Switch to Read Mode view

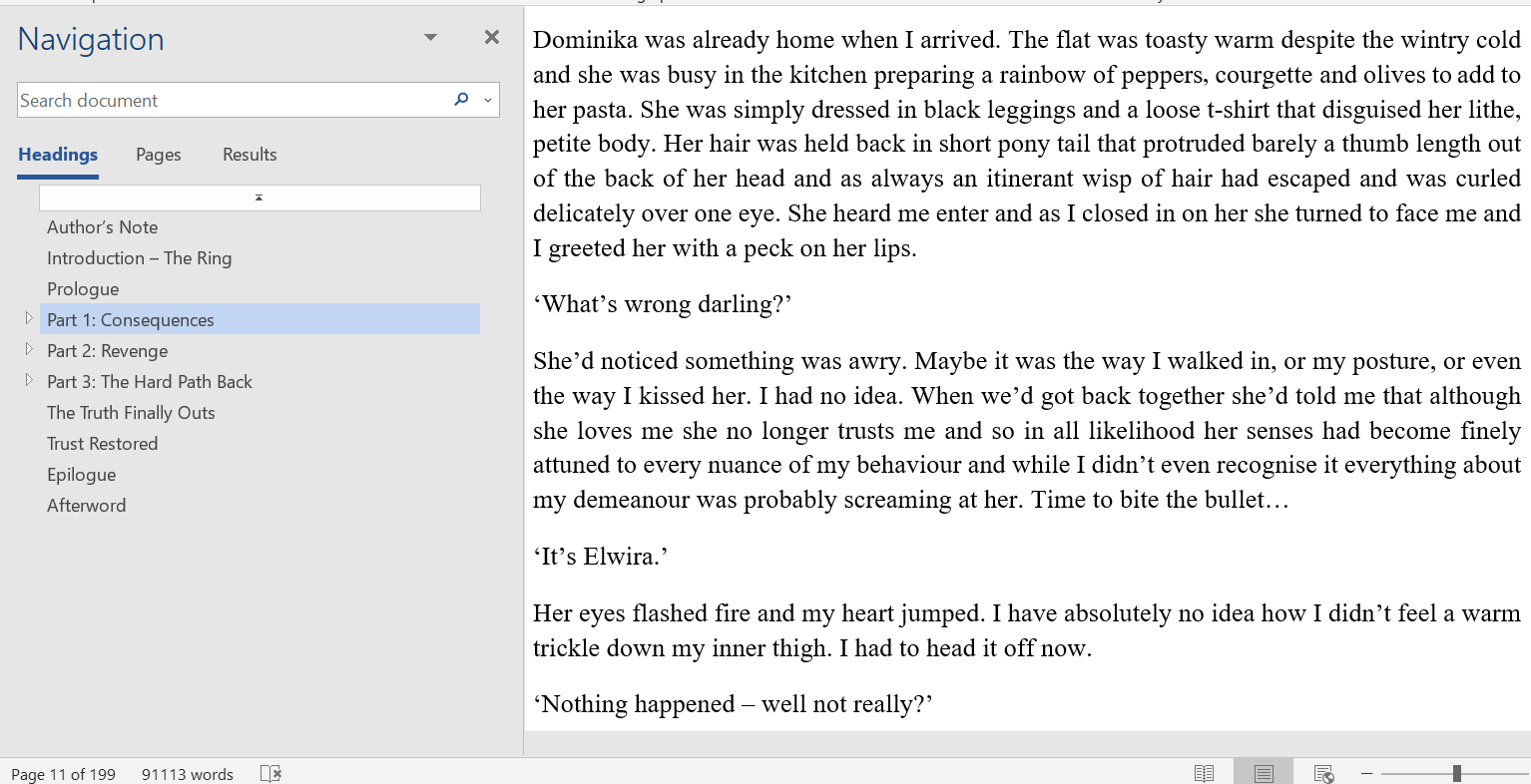pyautogui.click(x=1205, y=773)
